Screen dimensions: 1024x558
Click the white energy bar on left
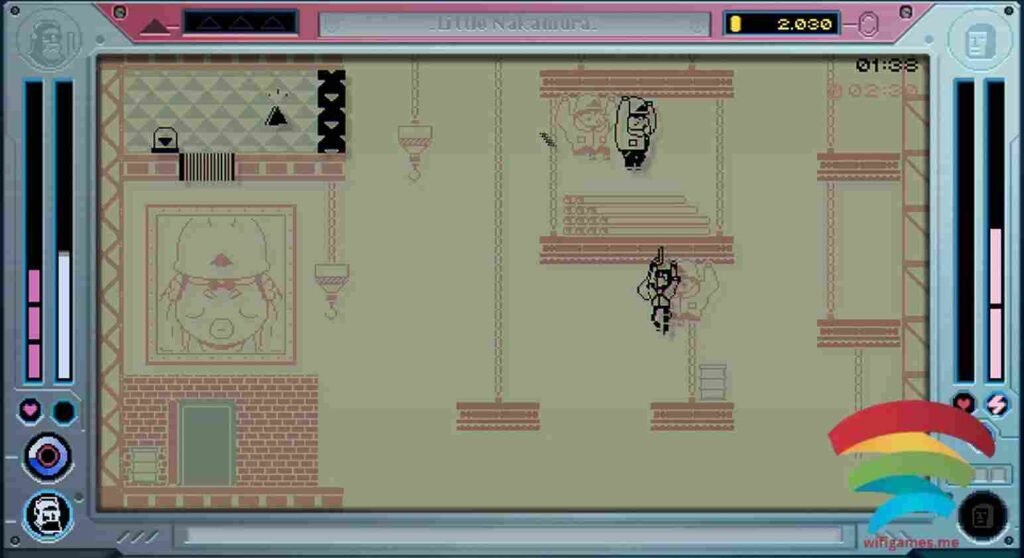point(64,315)
